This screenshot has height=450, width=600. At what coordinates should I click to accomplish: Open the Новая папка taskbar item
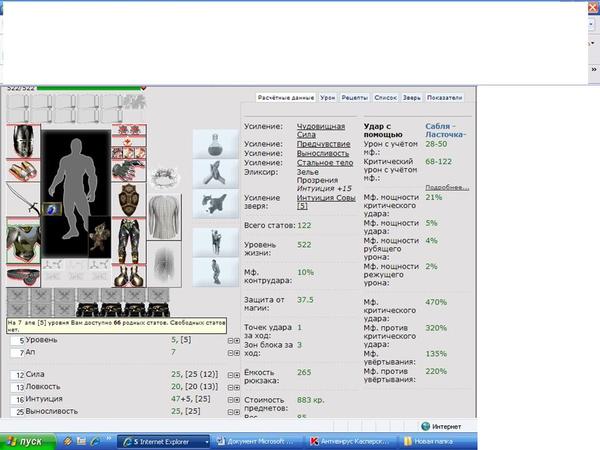(437, 442)
